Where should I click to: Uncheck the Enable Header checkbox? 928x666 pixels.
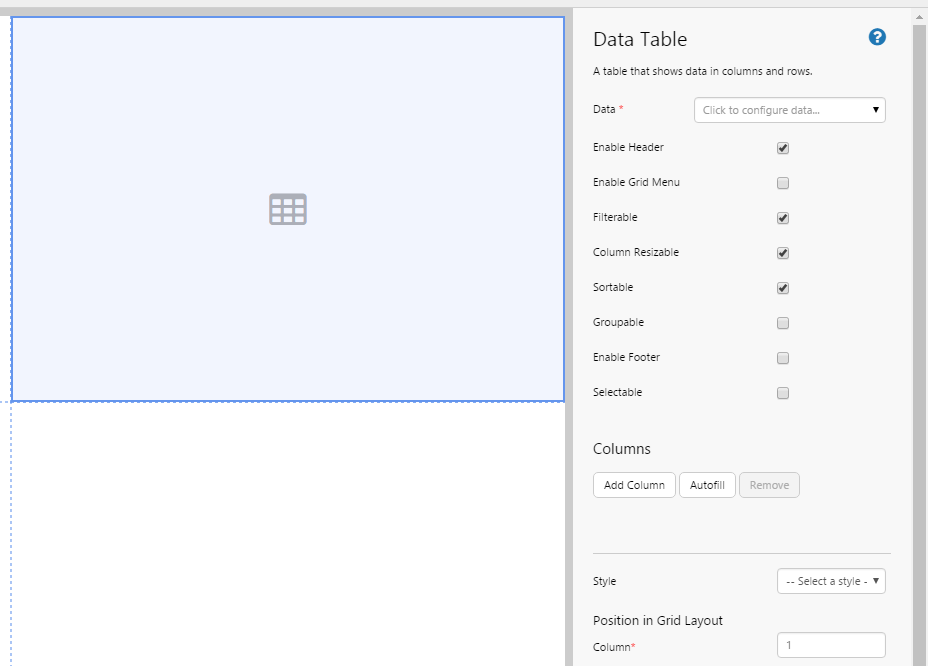point(783,148)
